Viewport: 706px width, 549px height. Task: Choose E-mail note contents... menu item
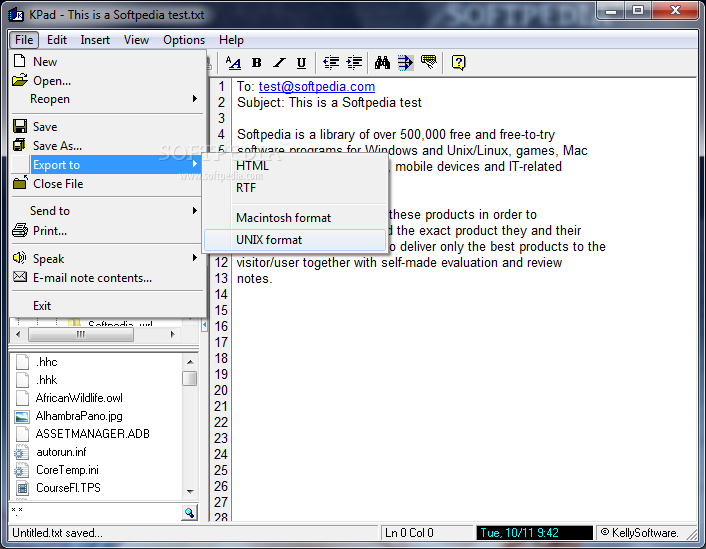(107, 278)
